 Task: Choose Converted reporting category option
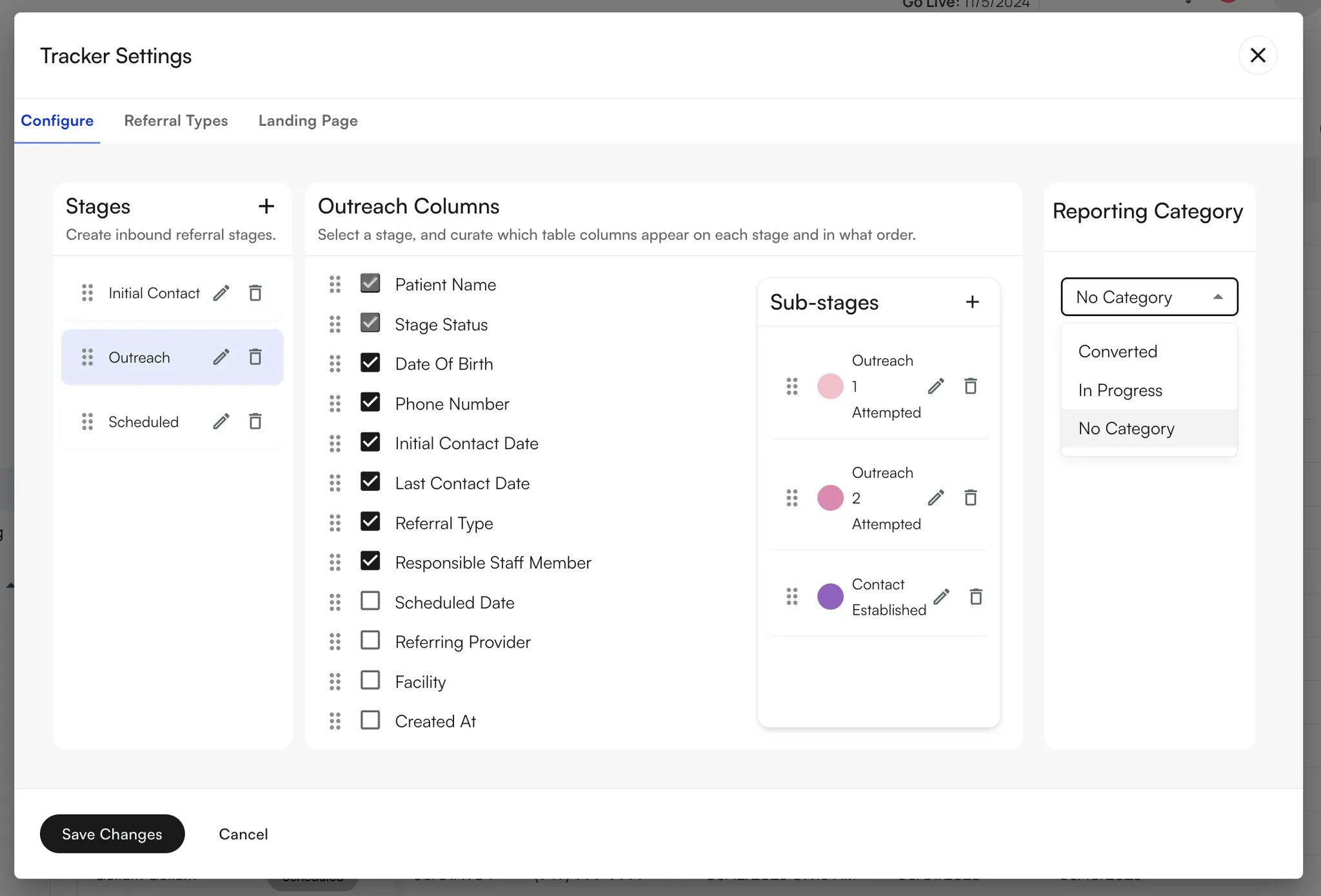pyautogui.click(x=1118, y=352)
